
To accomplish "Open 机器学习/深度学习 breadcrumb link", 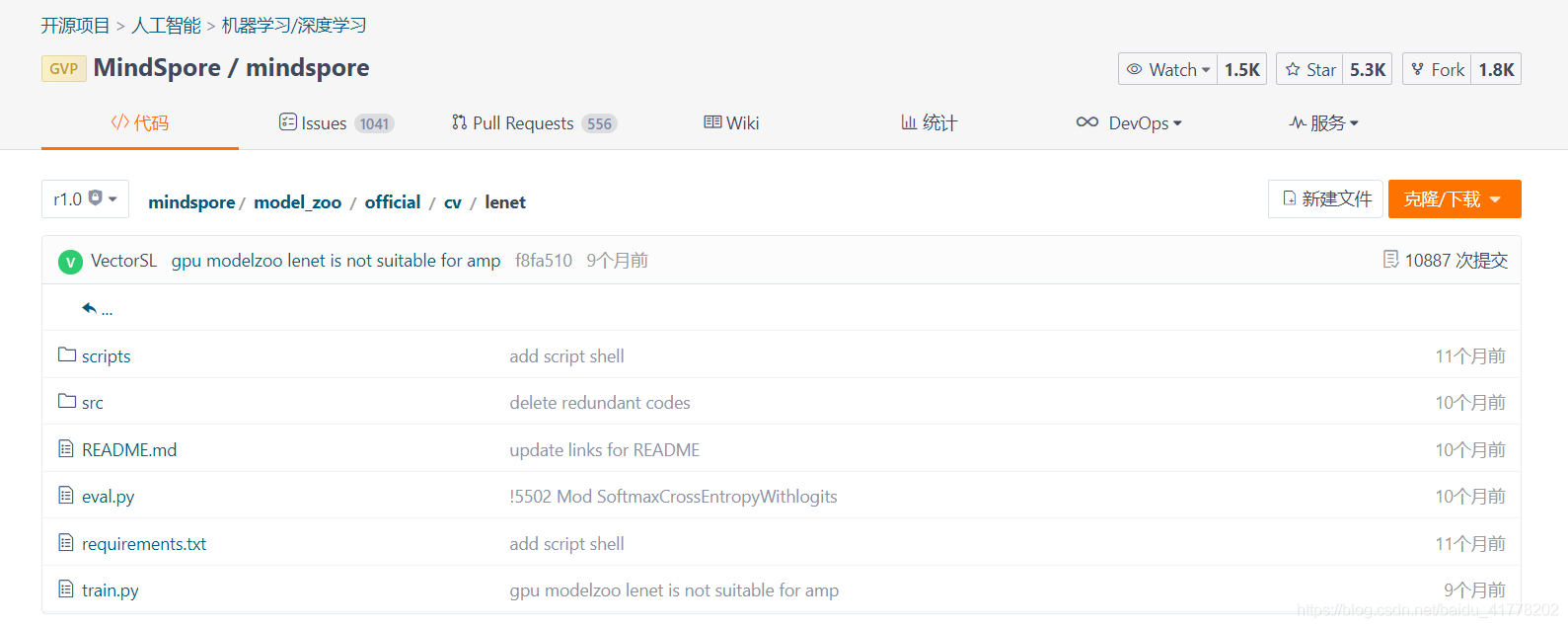I will pos(294,26).
